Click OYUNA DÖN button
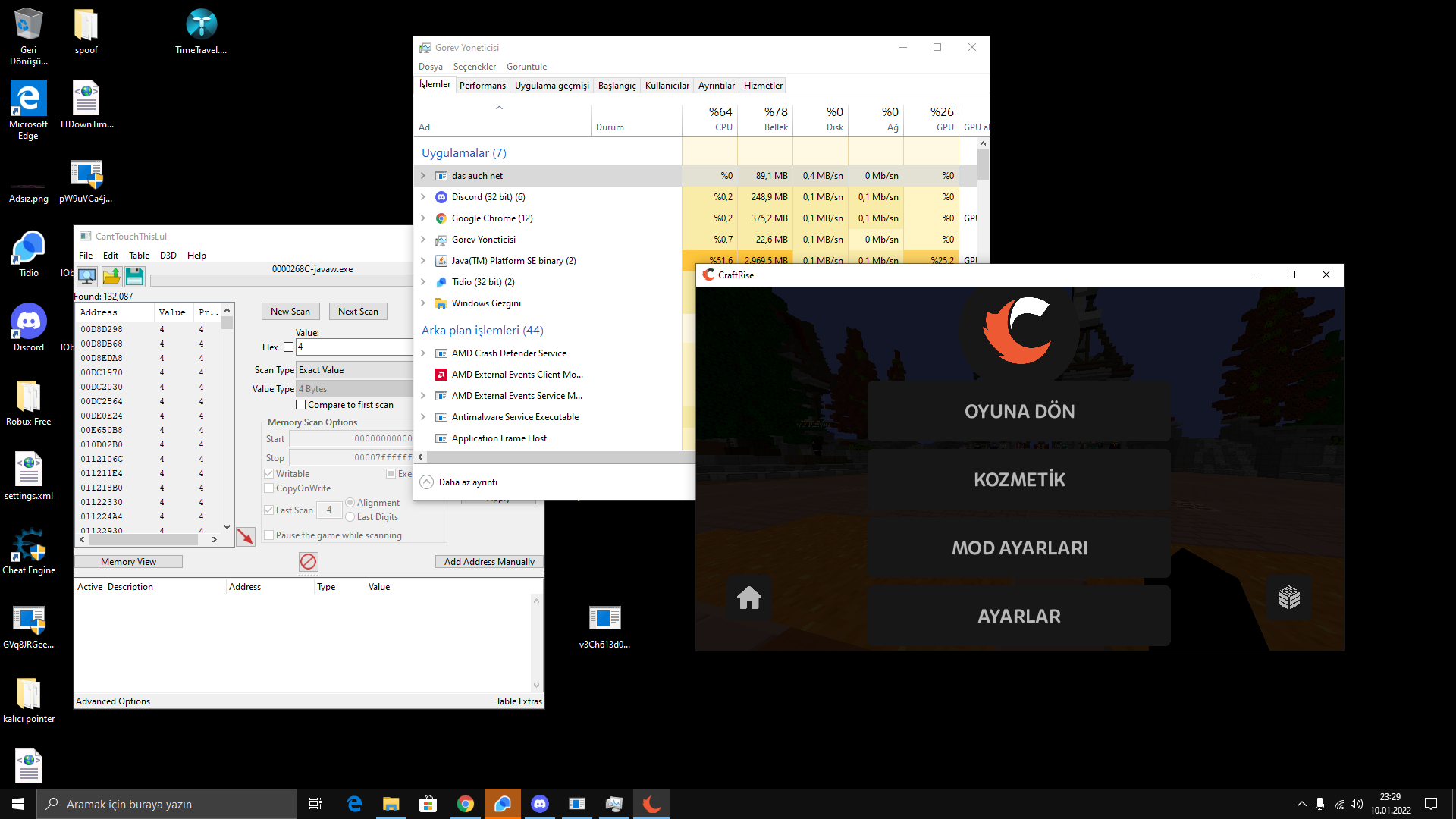Viewport: 1456px width, 819px height. [1019, 412]
